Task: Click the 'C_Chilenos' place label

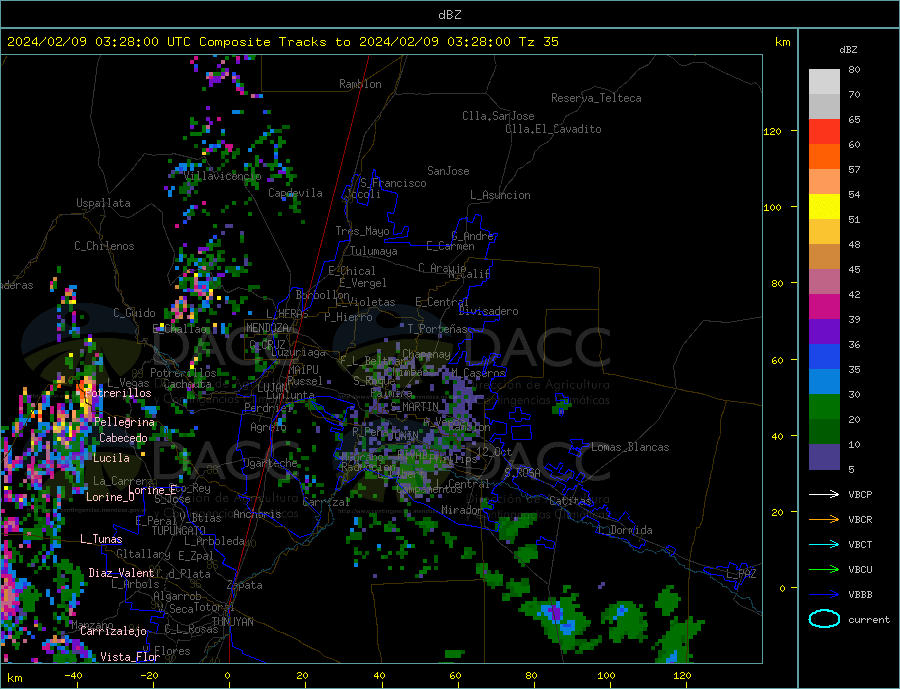Action: tap(104, 246)
